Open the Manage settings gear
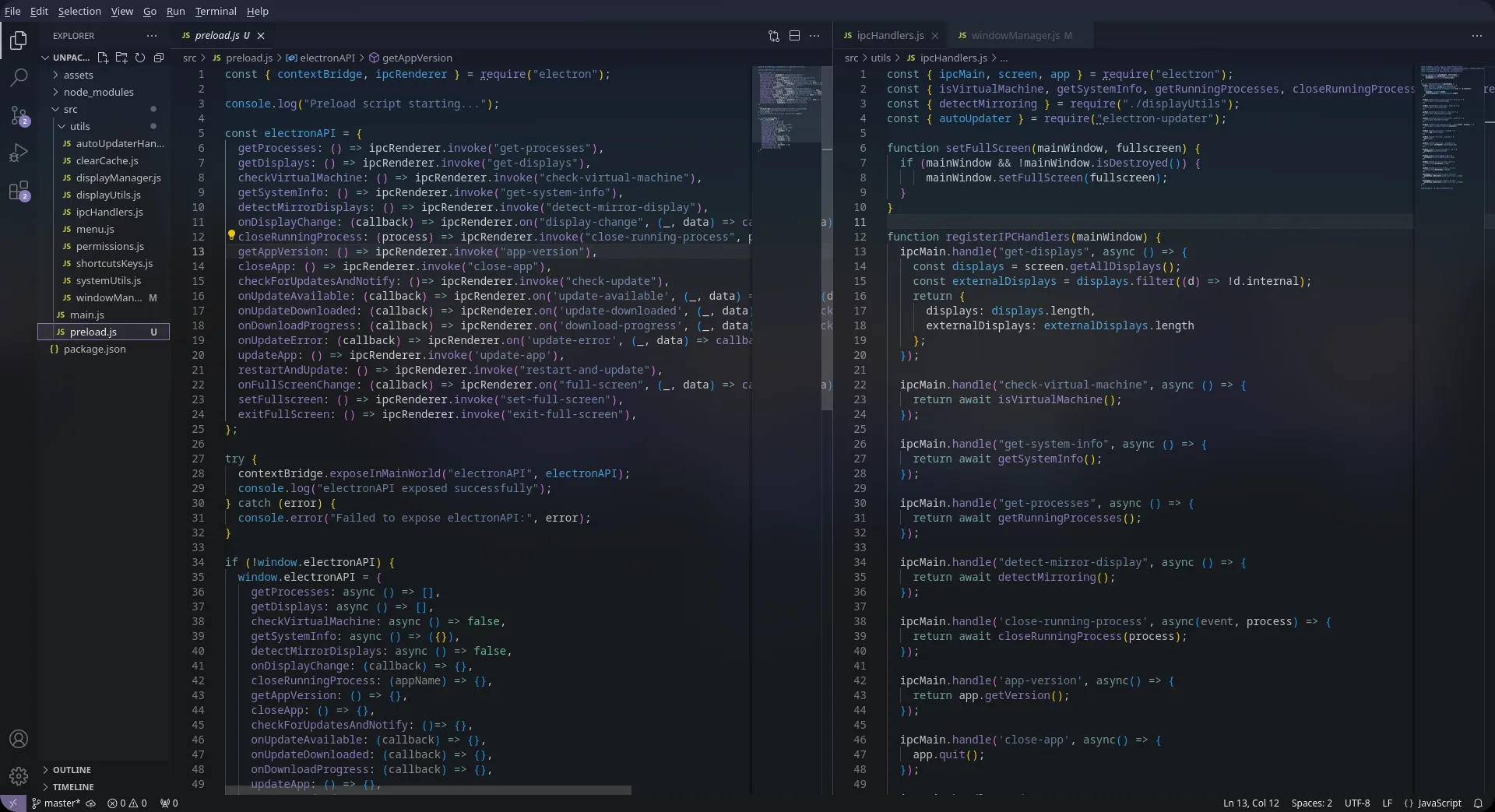This screenshot has width=1495, height=812. click(x=19, y=775)
